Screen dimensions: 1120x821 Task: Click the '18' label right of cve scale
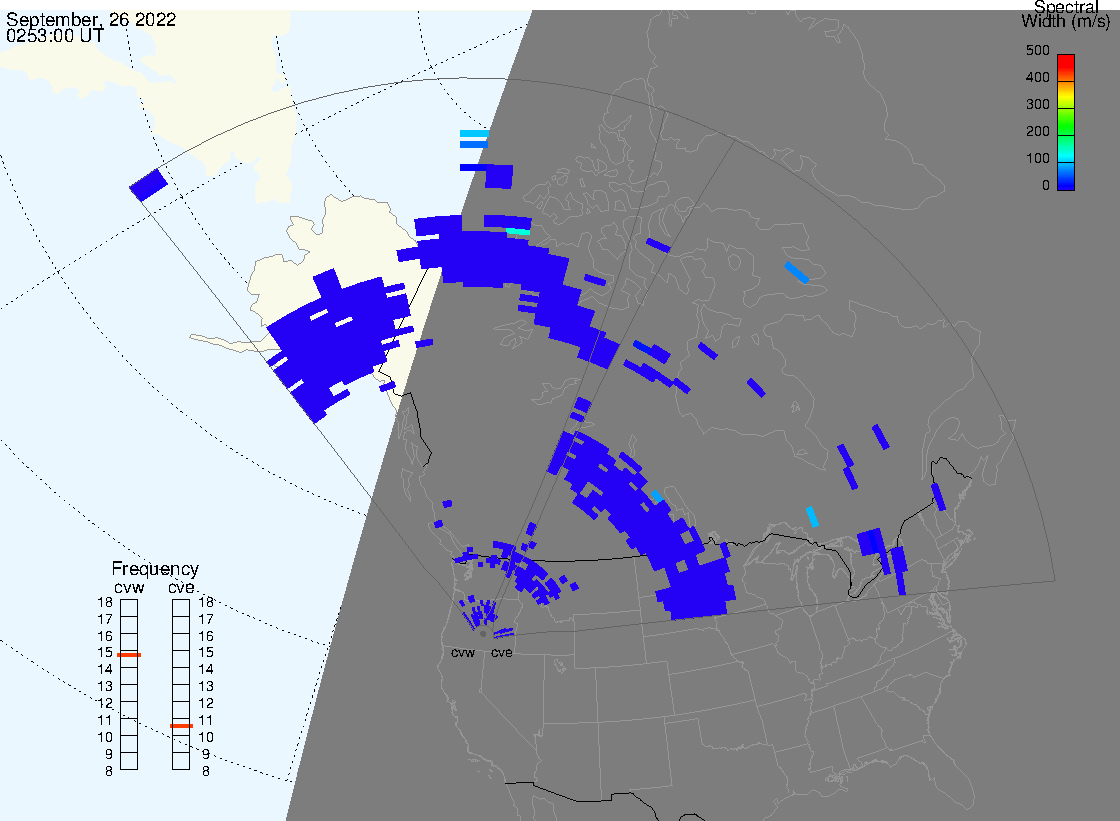[206, 602]
